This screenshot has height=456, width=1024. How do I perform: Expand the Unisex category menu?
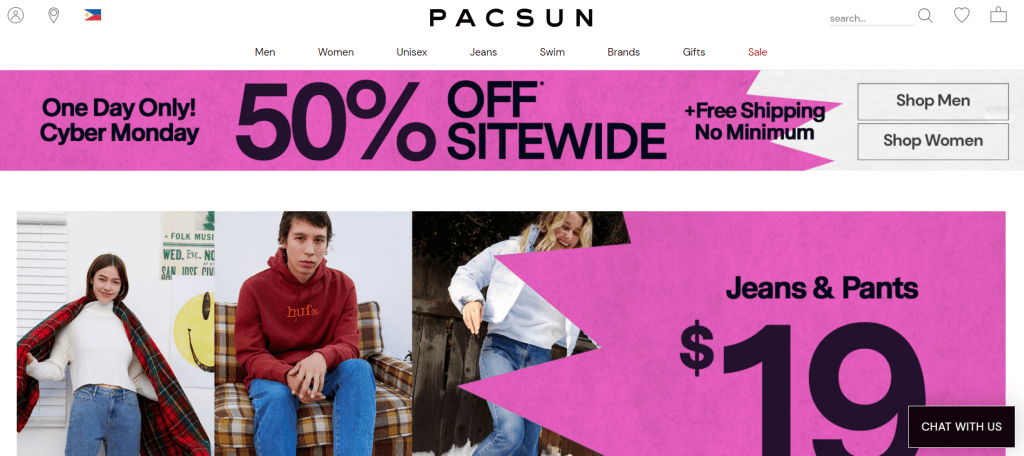point(411,52)
